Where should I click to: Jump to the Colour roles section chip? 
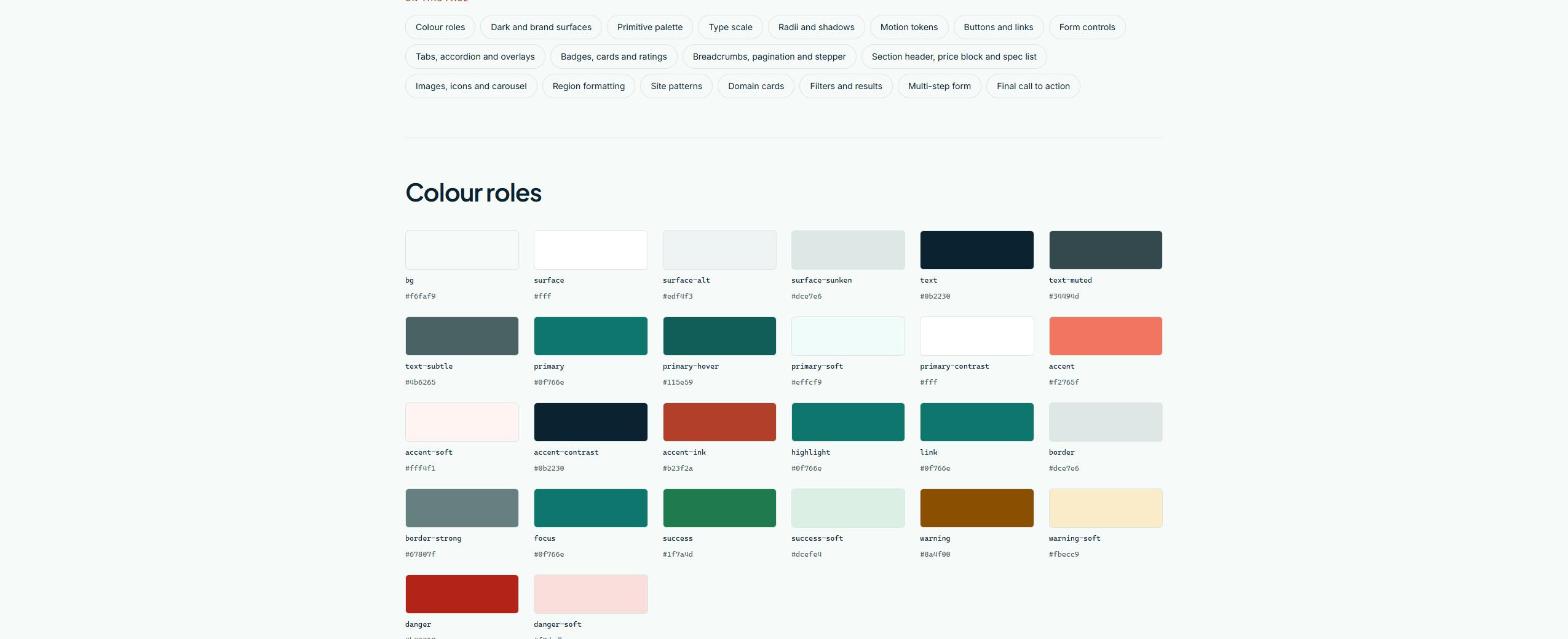pos(440,27)
